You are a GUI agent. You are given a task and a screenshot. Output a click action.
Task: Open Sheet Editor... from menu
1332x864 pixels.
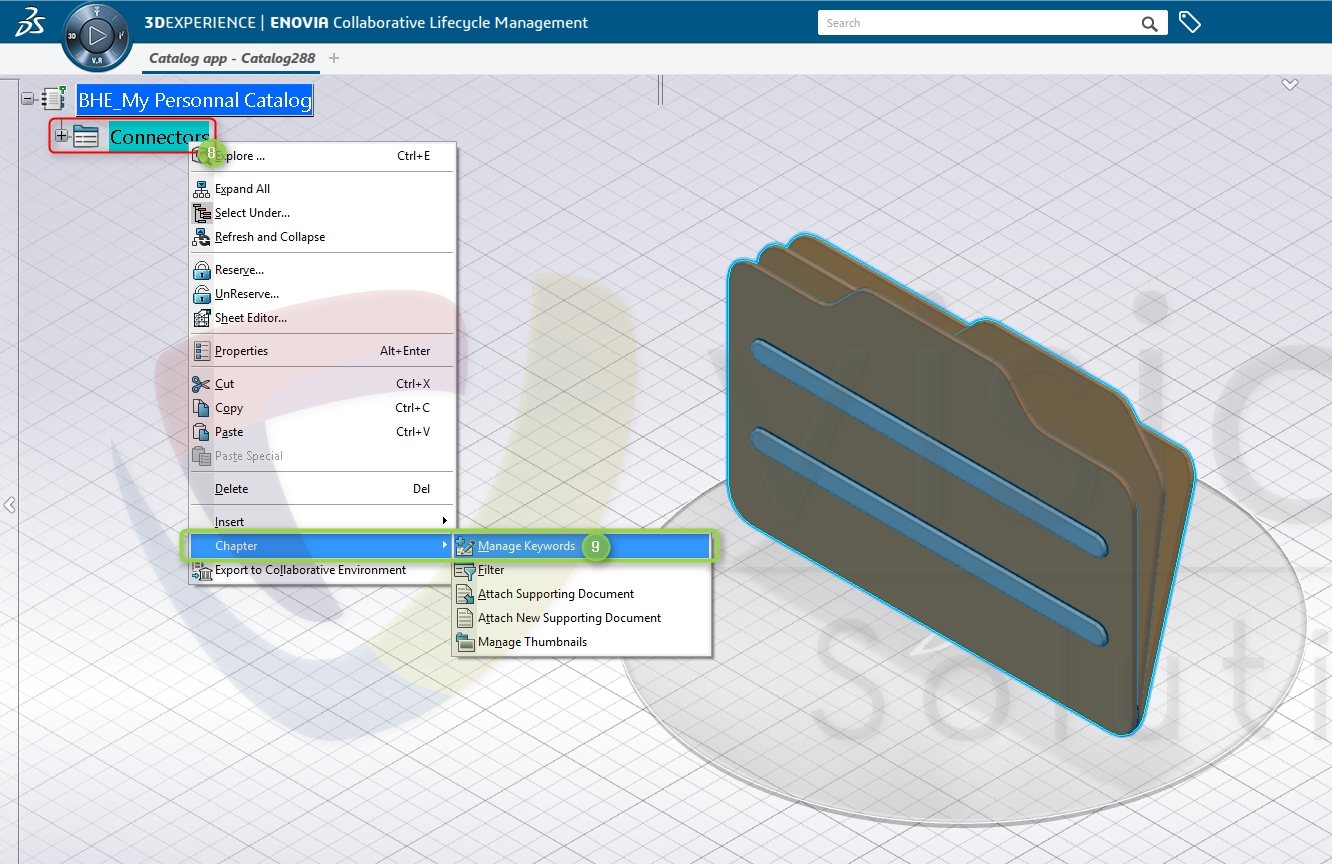click(322, 318)
